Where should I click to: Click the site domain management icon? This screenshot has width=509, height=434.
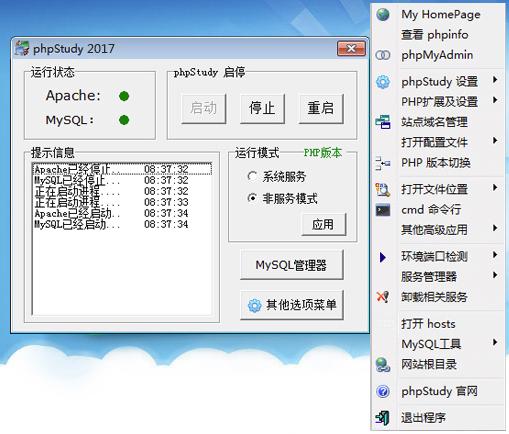click(383, 122)
